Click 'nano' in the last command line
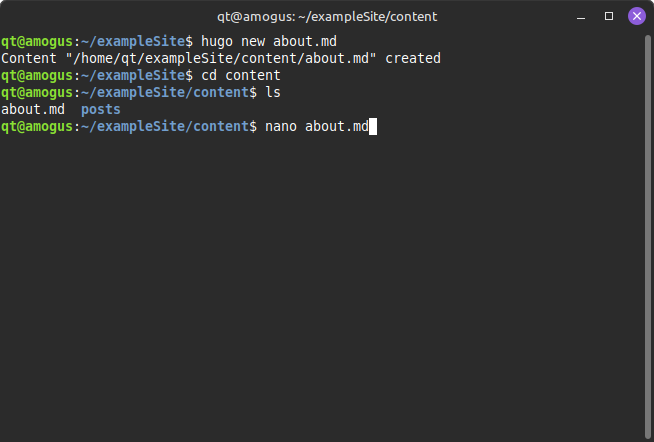 pyautogui.click(x=282, y=126)
